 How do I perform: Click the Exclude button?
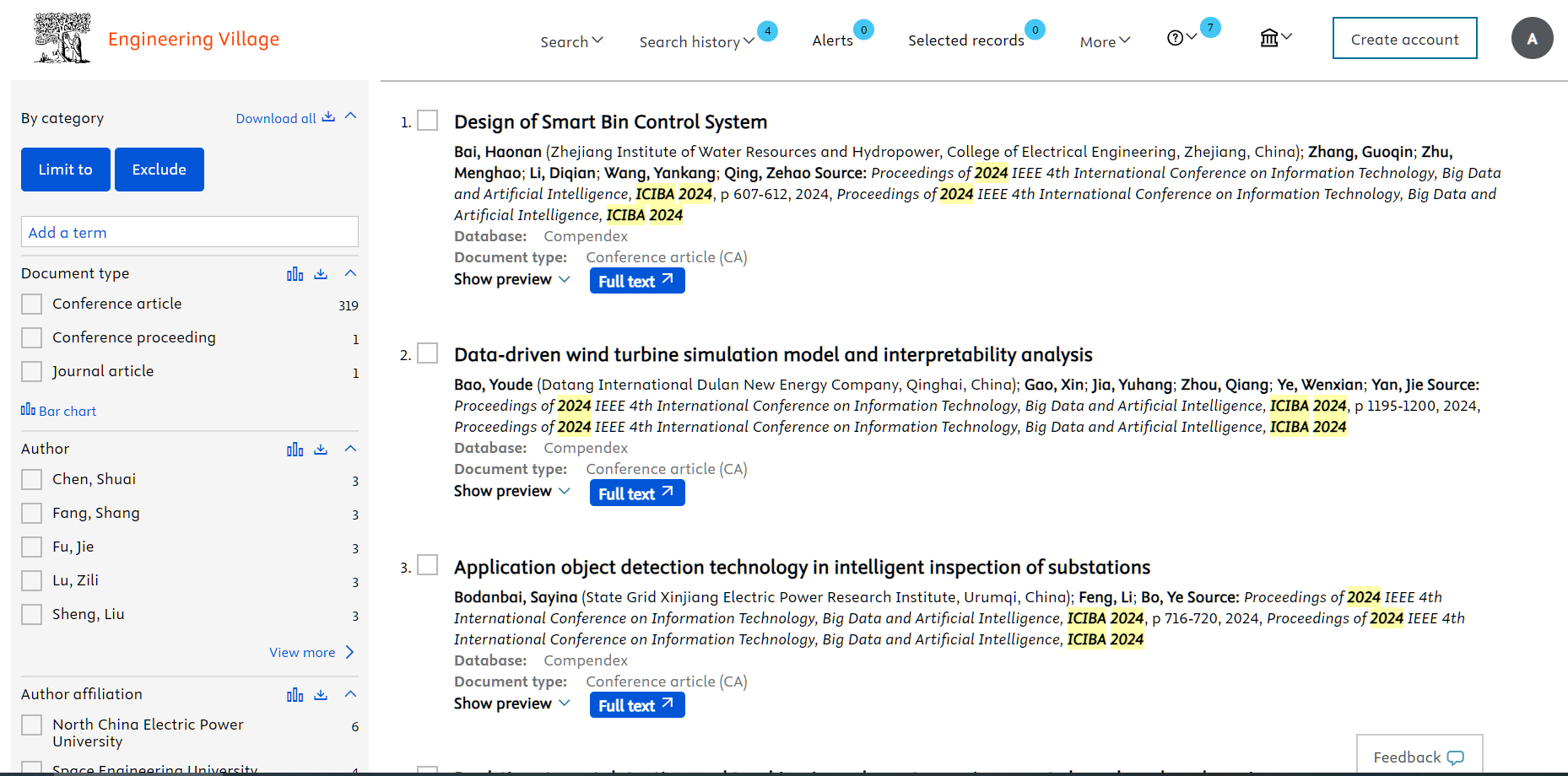click(160, 170)
